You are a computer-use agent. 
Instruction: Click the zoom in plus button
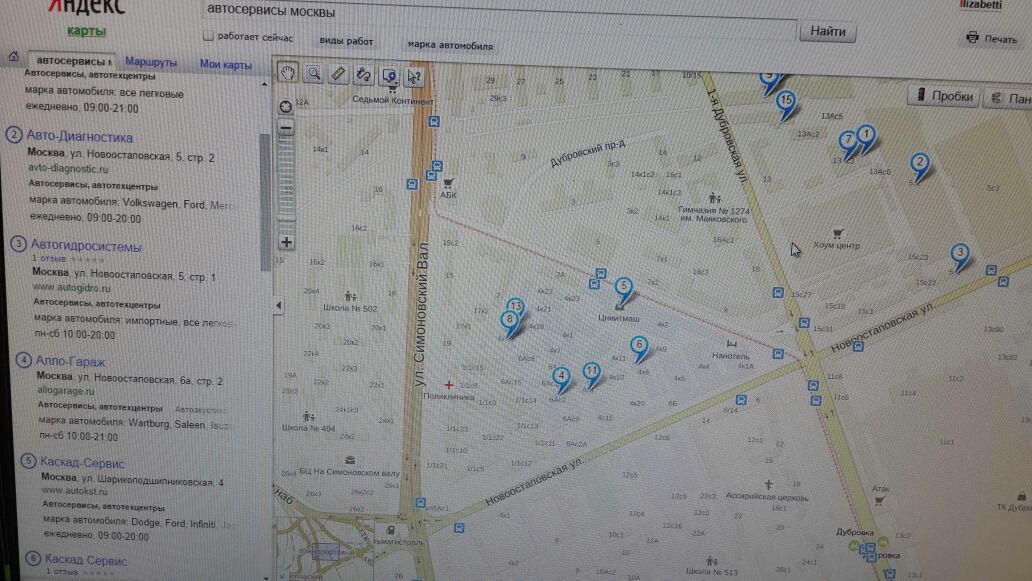pos(286,242)
